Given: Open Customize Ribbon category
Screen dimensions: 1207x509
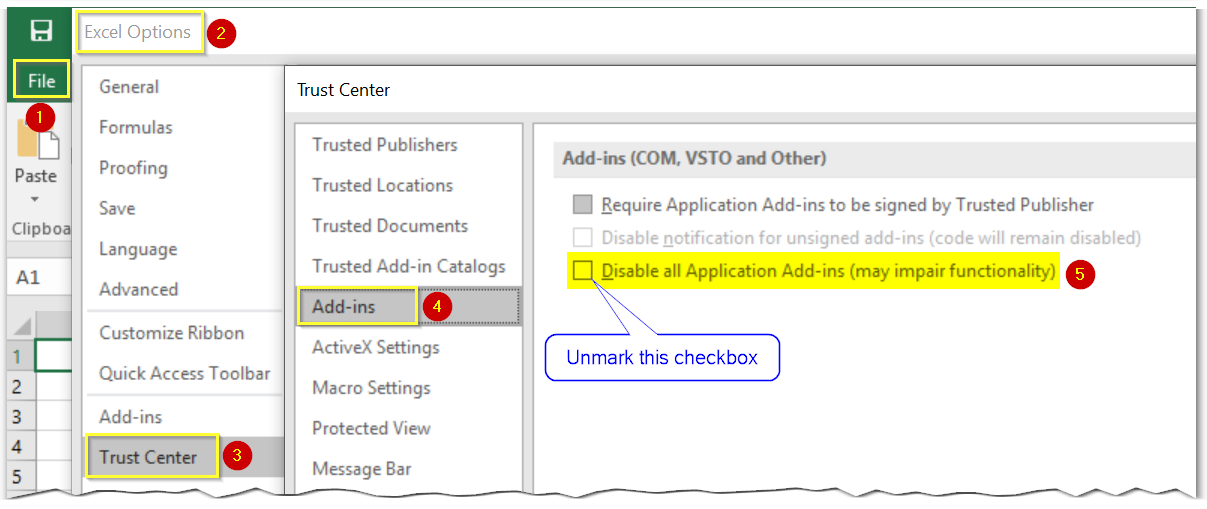Looking at the screenshot, I should click(x=172, y=333).
